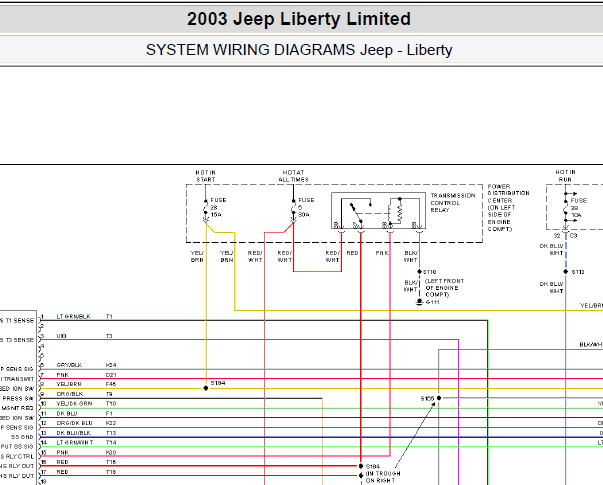Screen dimensions: 603x485
Task: Click circuit code "K30" on pin 15
Action: tap(111, 453)
